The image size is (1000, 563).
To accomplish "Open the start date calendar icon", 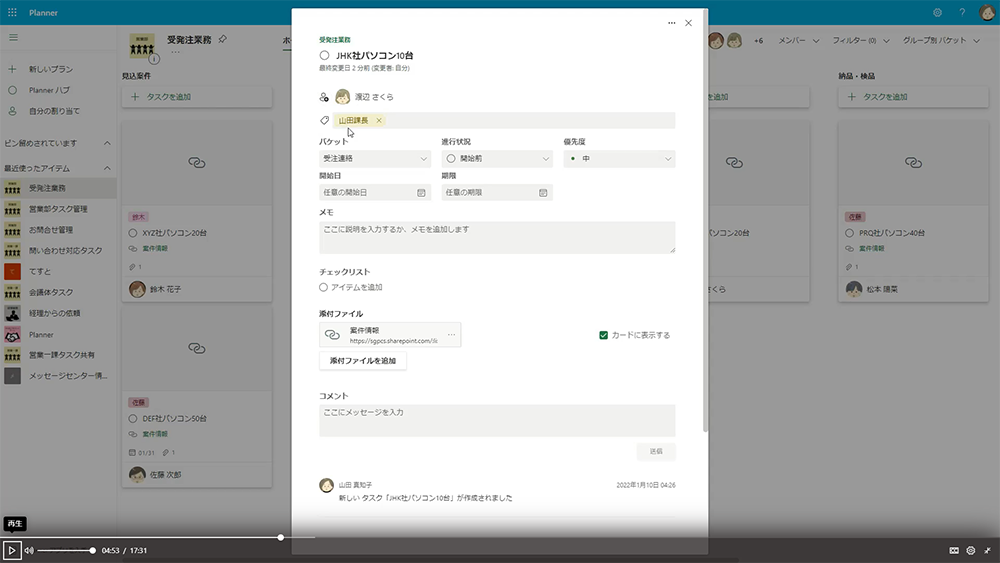I will [x=421, y=193].
